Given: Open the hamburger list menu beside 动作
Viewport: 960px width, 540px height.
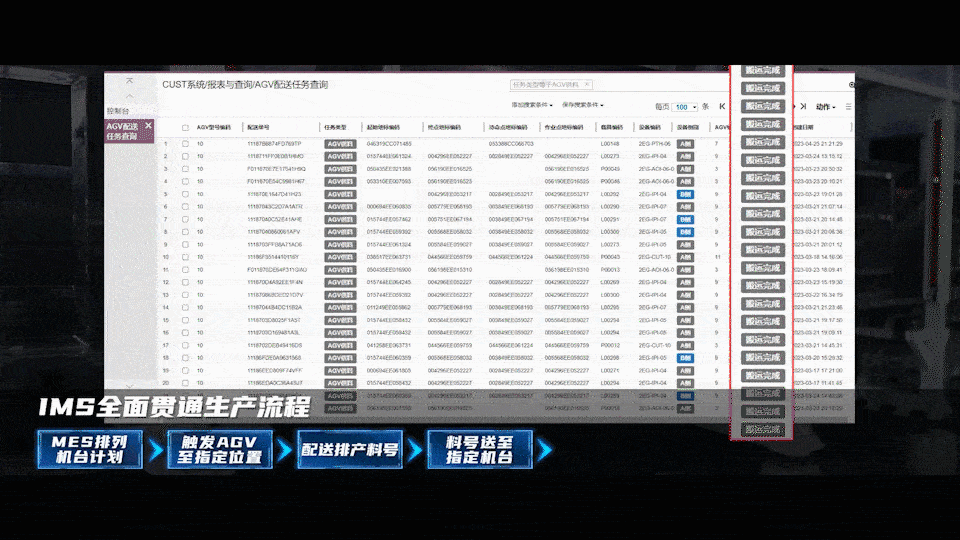Looking at the screenshot, I should (848, 107).
